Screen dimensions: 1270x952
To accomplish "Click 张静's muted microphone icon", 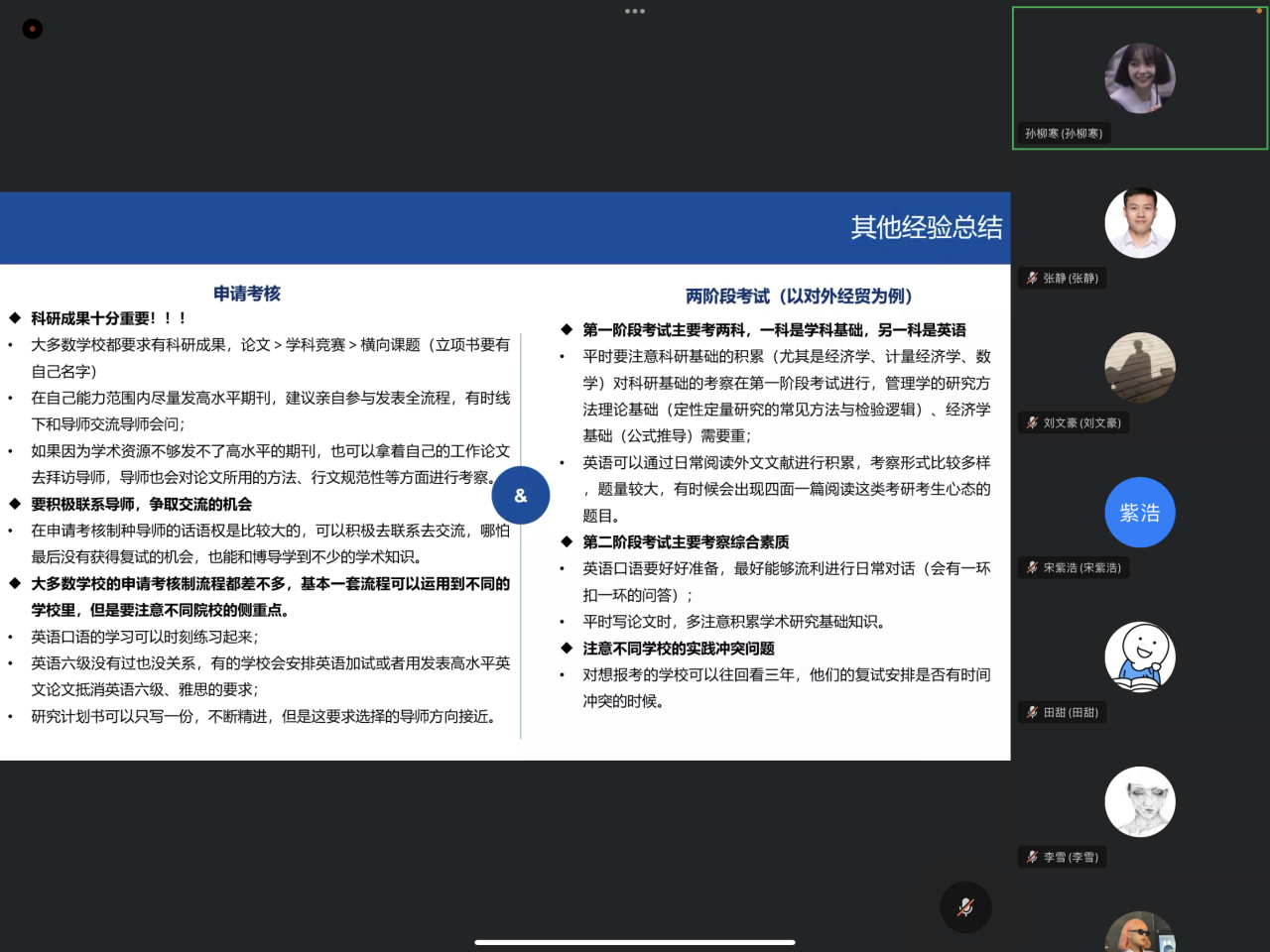I will click(x=1032, y=279).
